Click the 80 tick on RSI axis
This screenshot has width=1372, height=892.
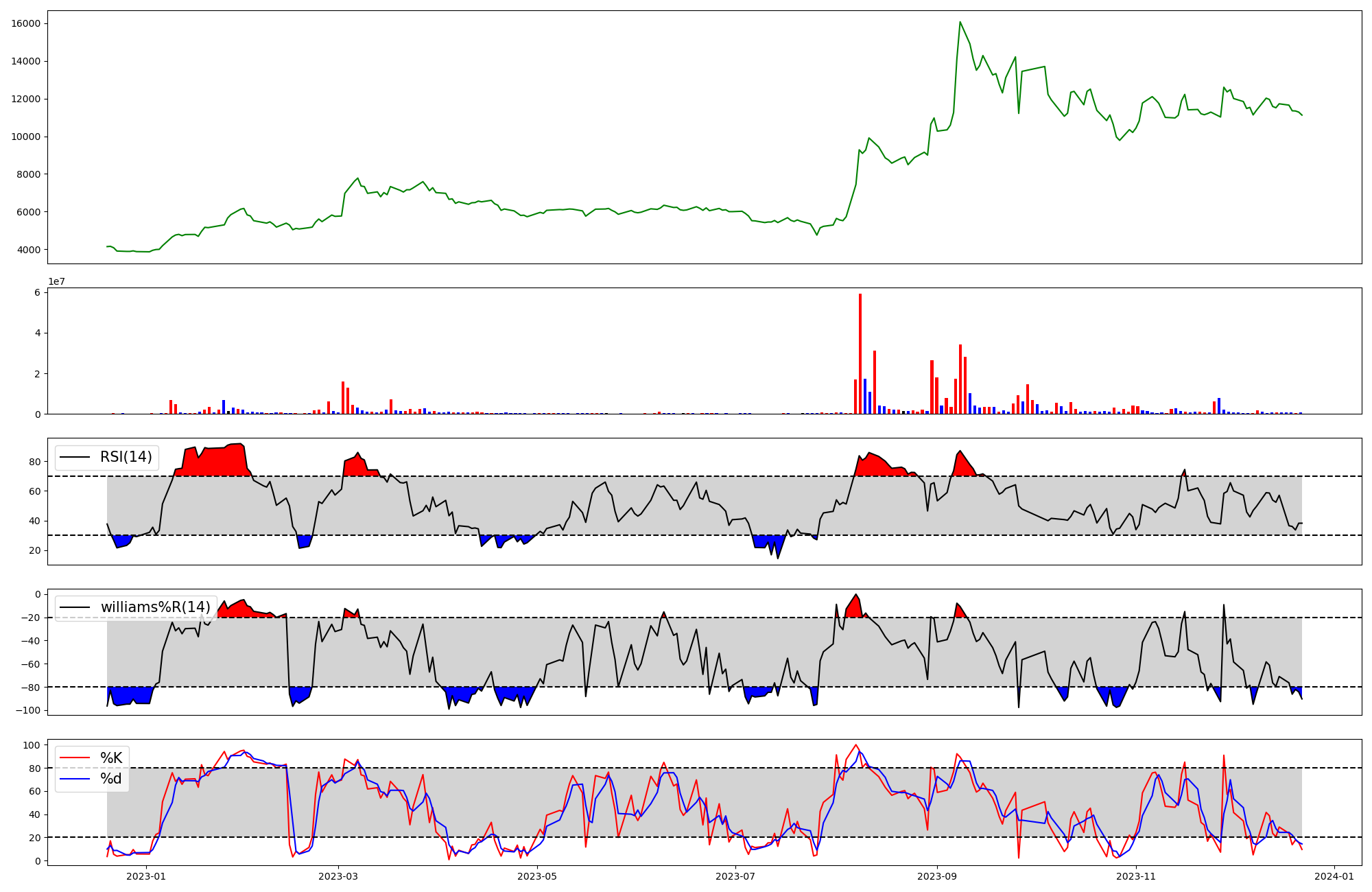[34, 462]
